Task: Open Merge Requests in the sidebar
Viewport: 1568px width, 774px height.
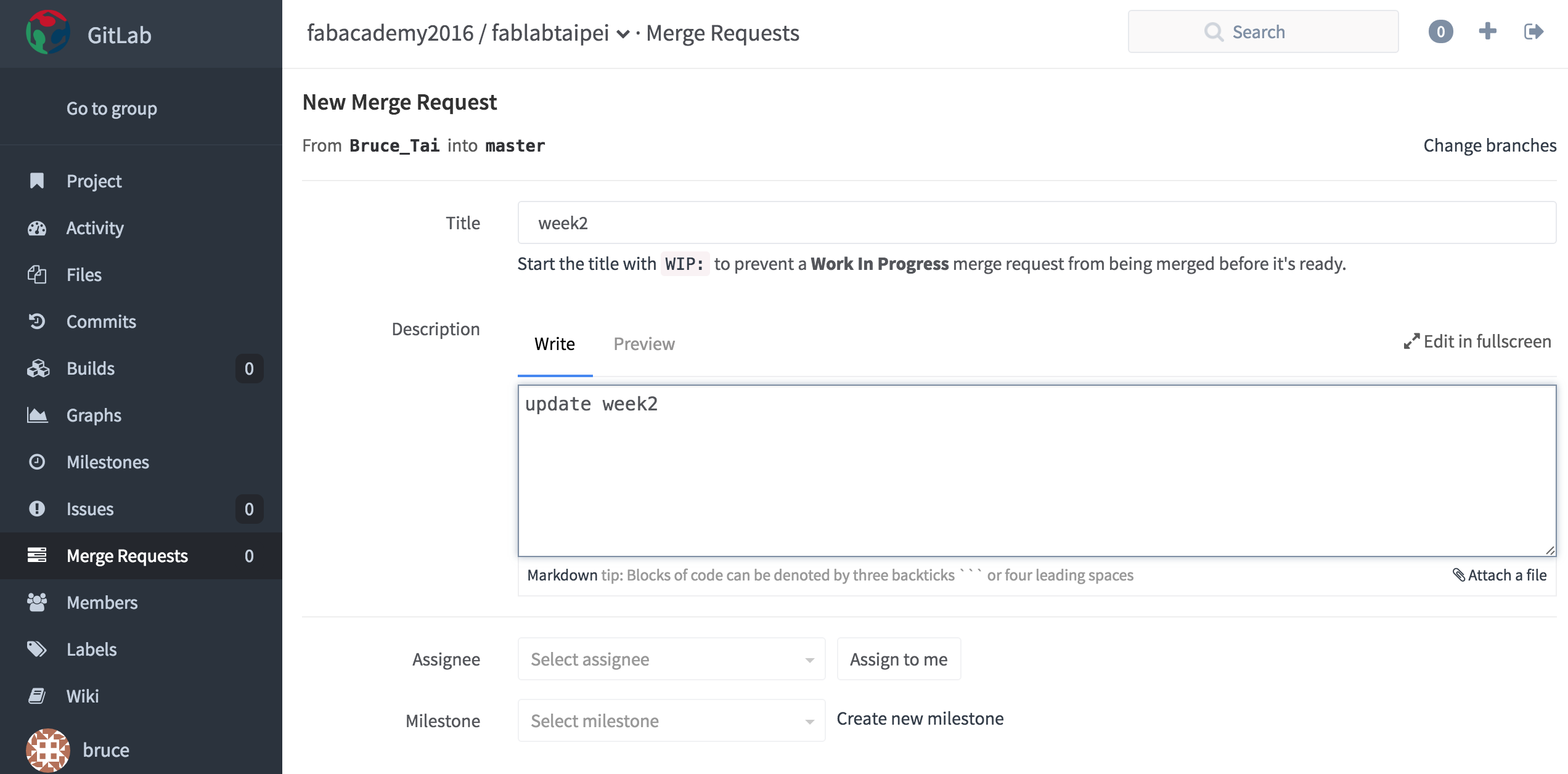Action: (x=141, y=556)
